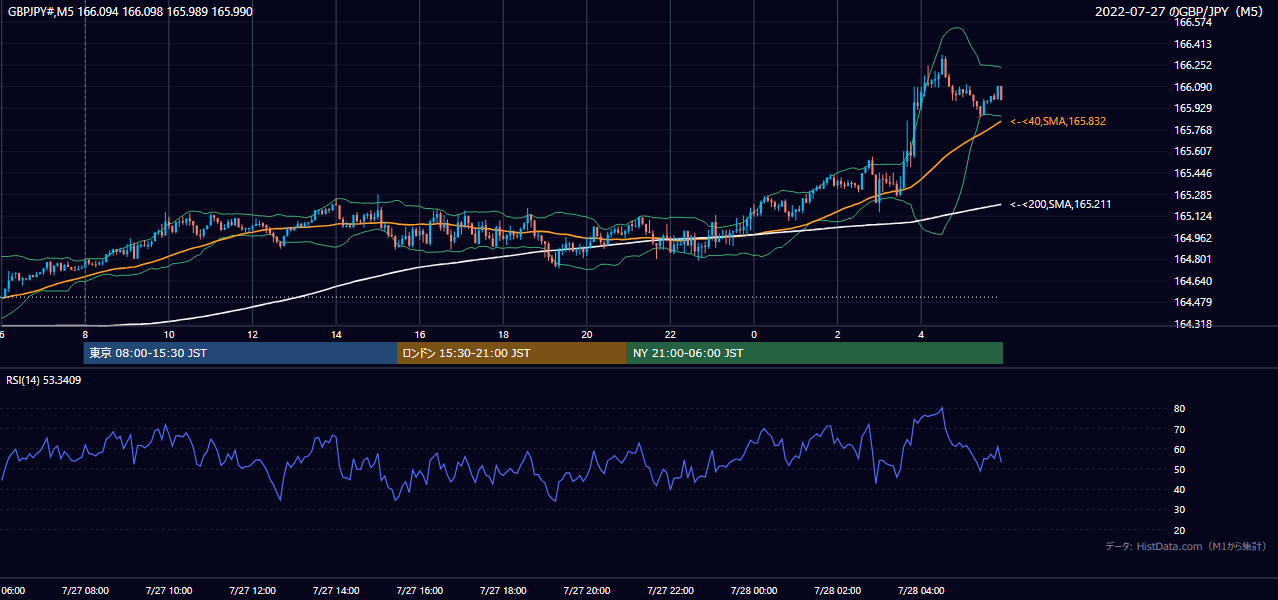This screenshot has height=600, width=1278.
Task: Click time axis label 7/27 18:00
Action: pyautogui.click(x=503, y=591)
